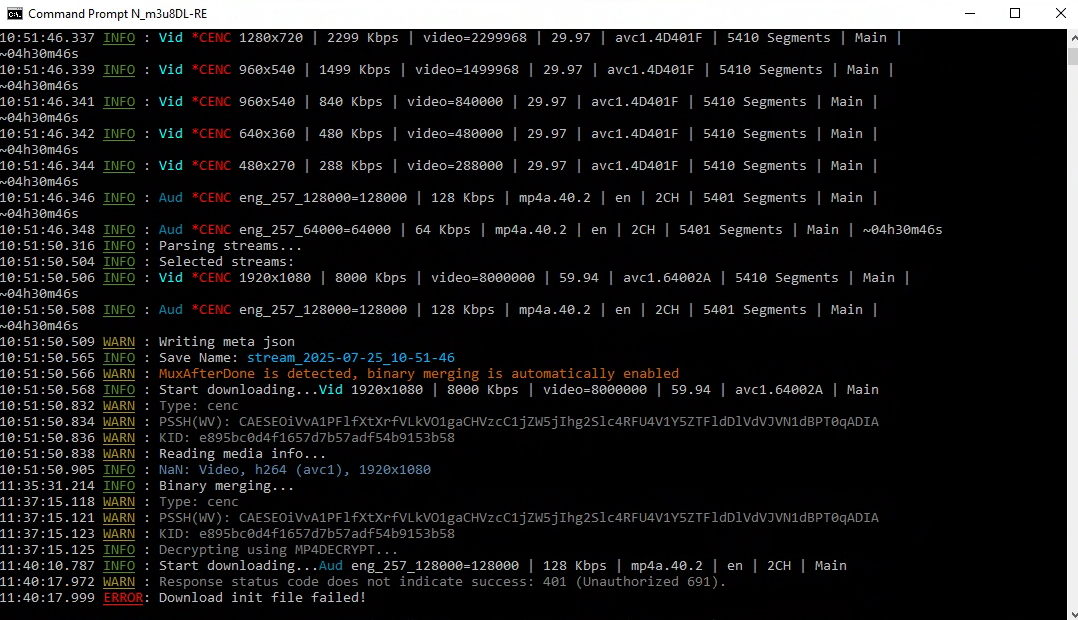Screen dimensions: 1078x620
Task: Click the Command Prompt icon in title bar
Action: tap(14, 14)
